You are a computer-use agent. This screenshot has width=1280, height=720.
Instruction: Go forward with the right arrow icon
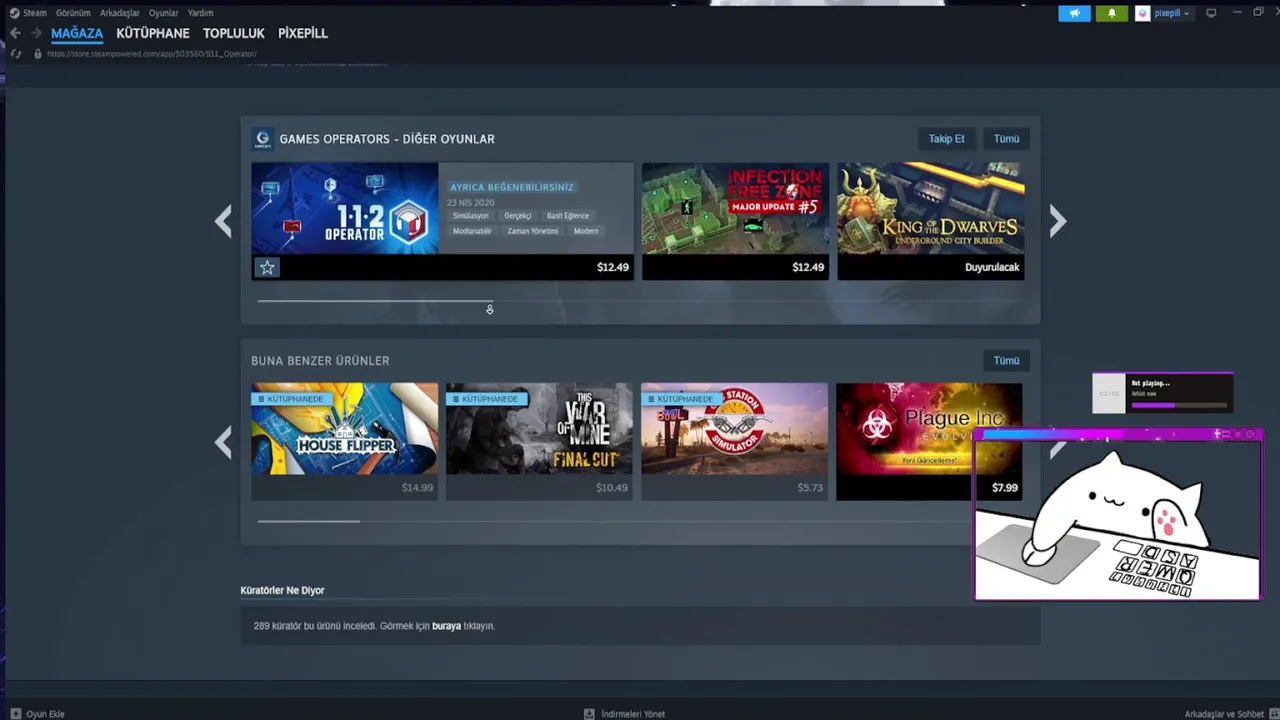(x=36, y=33)
